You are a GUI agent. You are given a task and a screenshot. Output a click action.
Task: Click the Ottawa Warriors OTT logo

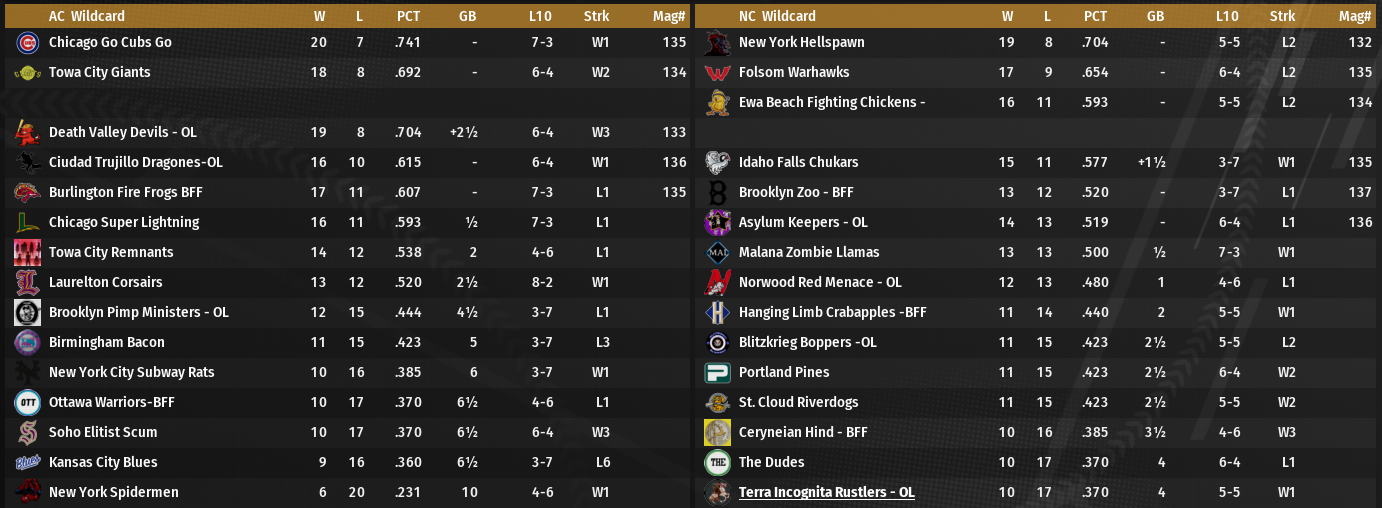[27, 402]
